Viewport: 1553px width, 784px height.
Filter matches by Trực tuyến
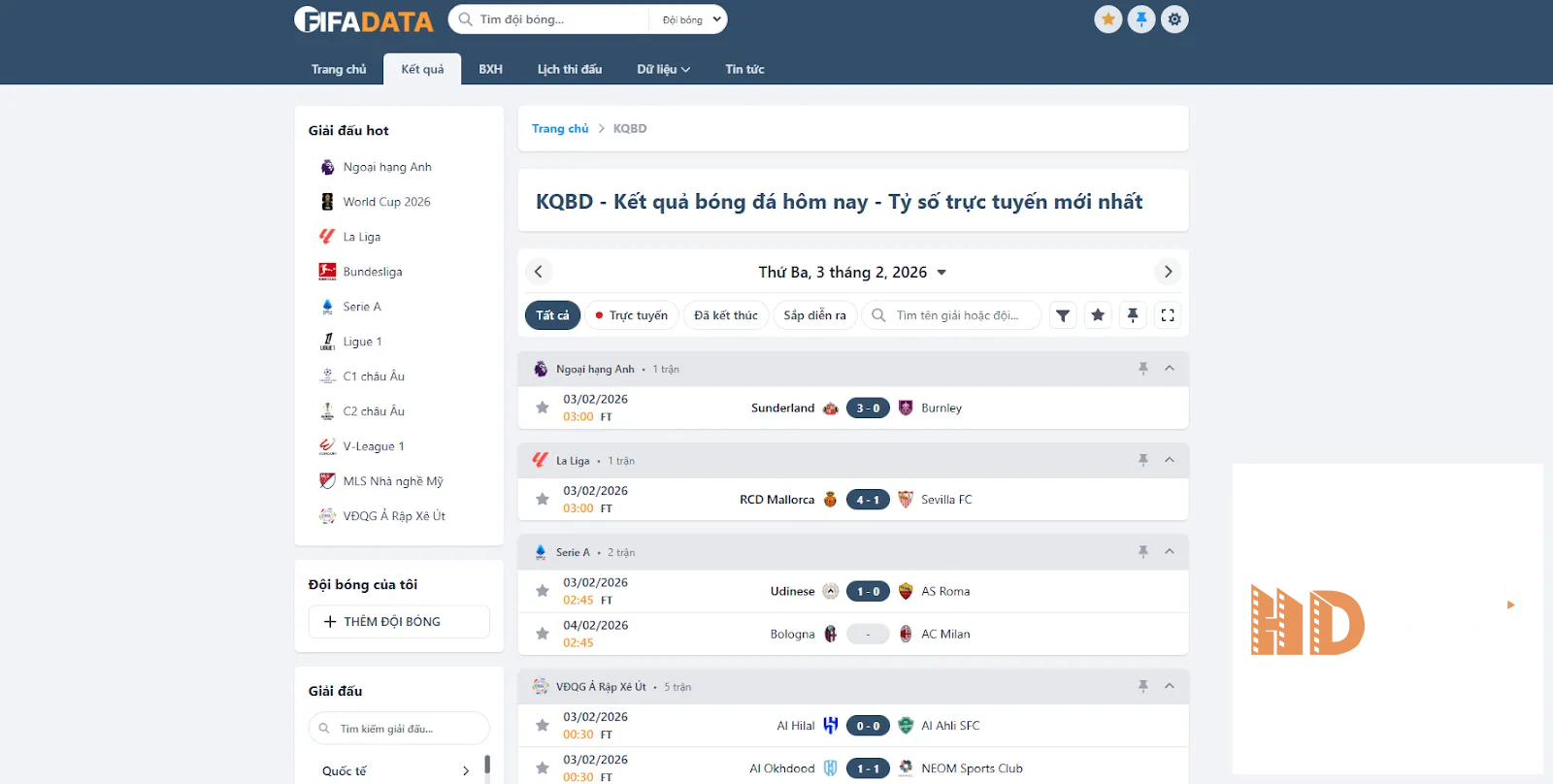point(631,315)
